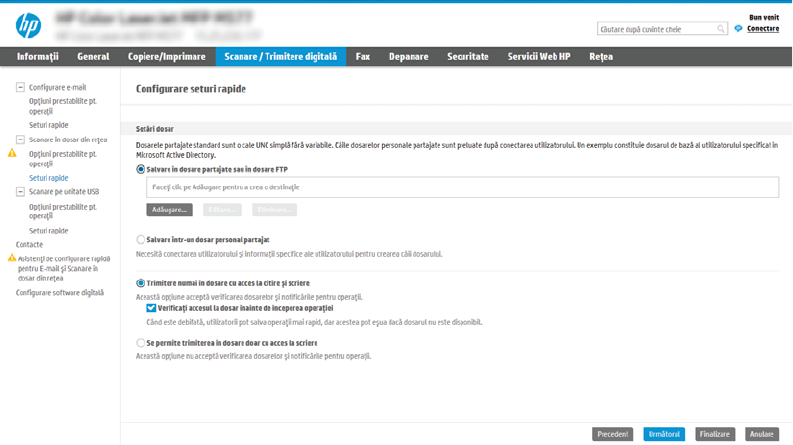Click warning icon beside Asistenți de configurare rapidă
The image size is (793, 445).
(x=12, y=258)
